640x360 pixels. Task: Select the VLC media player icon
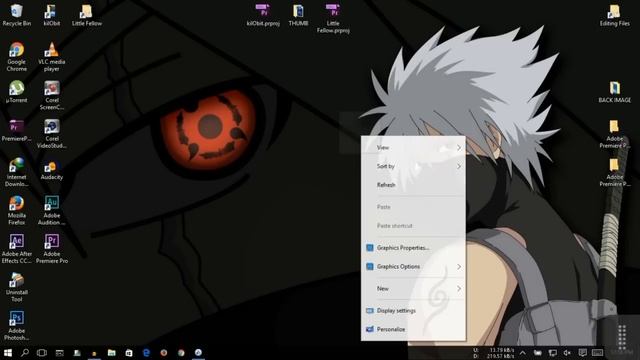coord(51,57)
